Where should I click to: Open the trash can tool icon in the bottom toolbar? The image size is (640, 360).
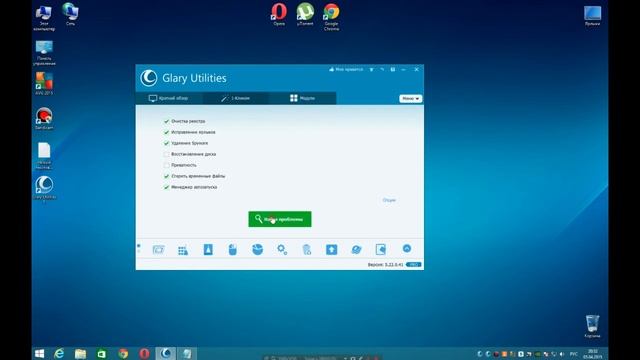pos(307,249)
